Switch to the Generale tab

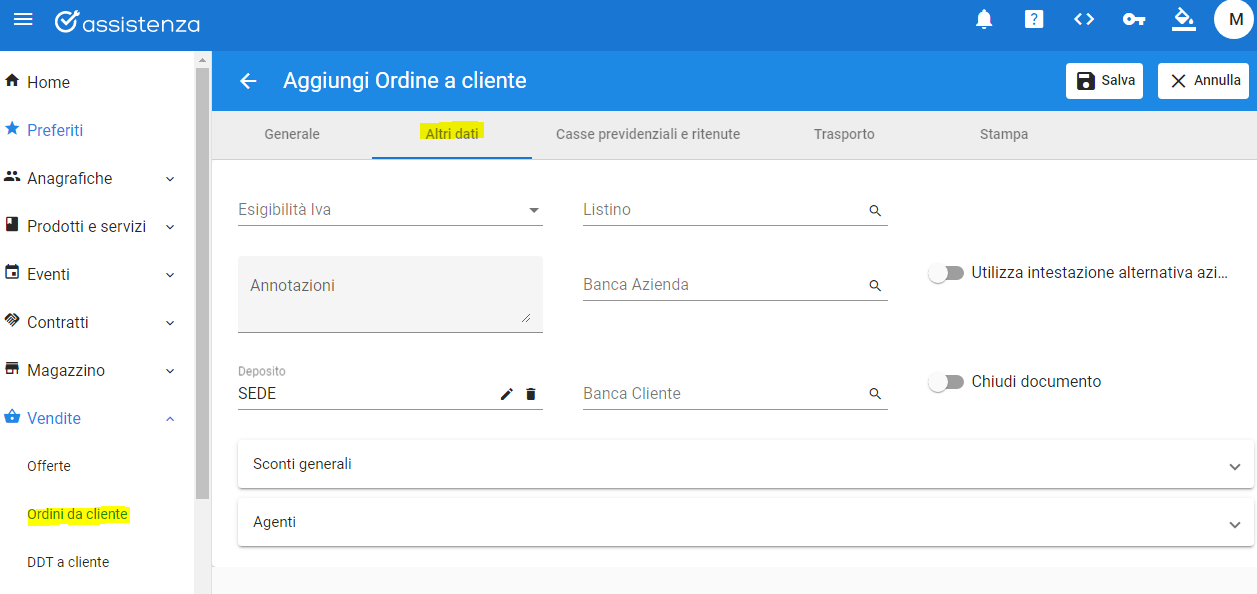pyautogui.click(x=292, y=134)
